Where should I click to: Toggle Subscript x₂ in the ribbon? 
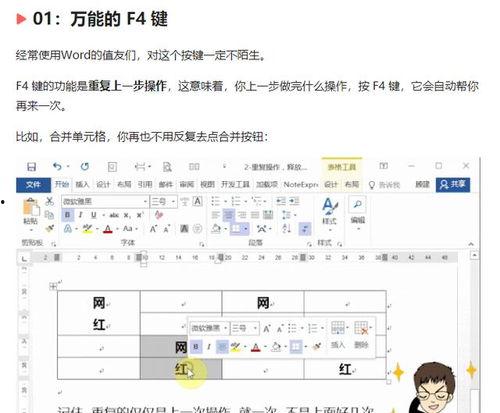(x=127, y=215)
